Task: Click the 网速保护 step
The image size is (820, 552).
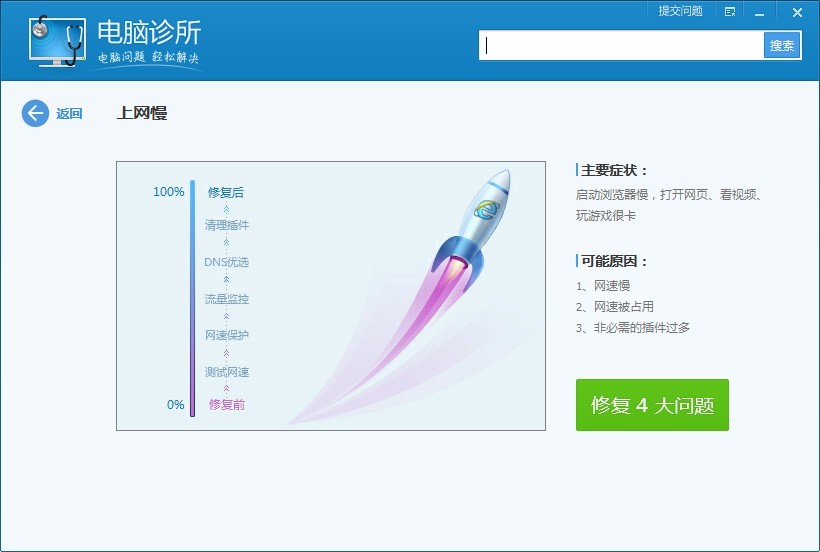Action: 226,335
